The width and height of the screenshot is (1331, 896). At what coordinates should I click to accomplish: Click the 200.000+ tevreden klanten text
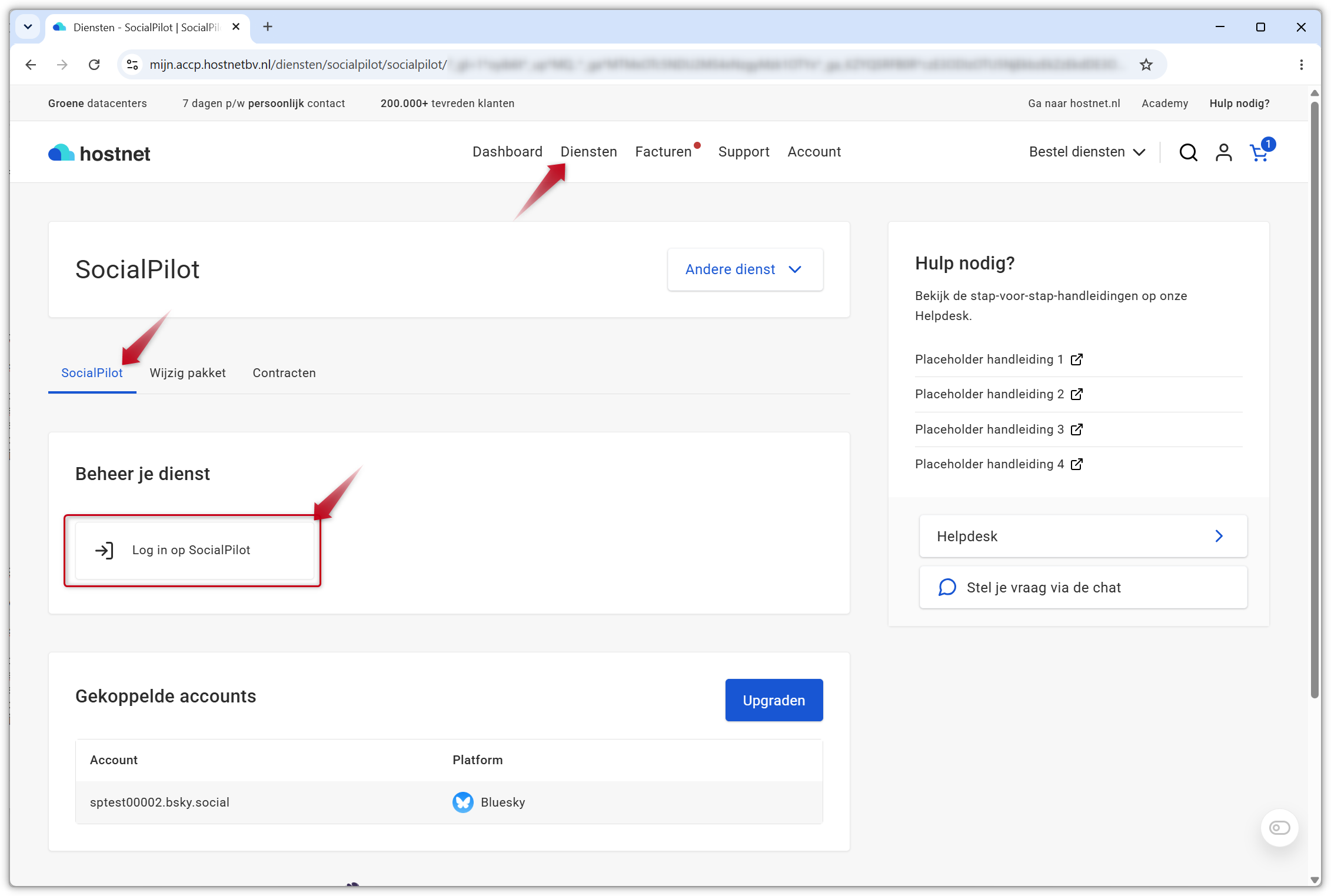tap(447, 104)
